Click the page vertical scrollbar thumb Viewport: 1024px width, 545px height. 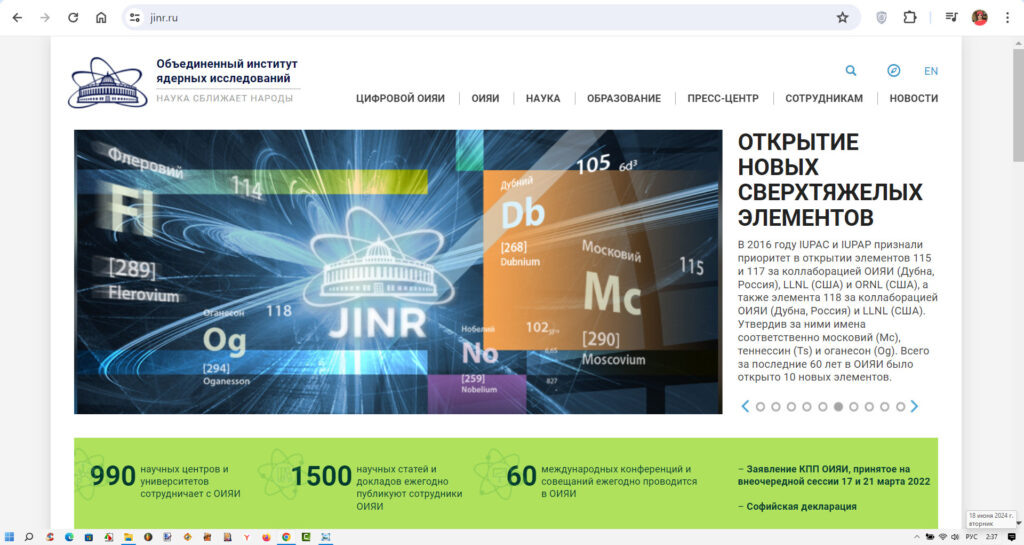[1018, 104]
